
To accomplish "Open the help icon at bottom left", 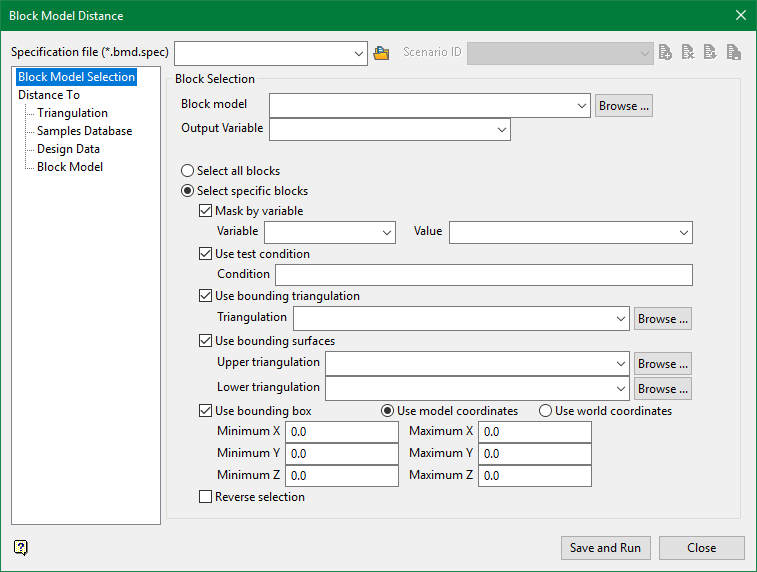I will [20, 547].
